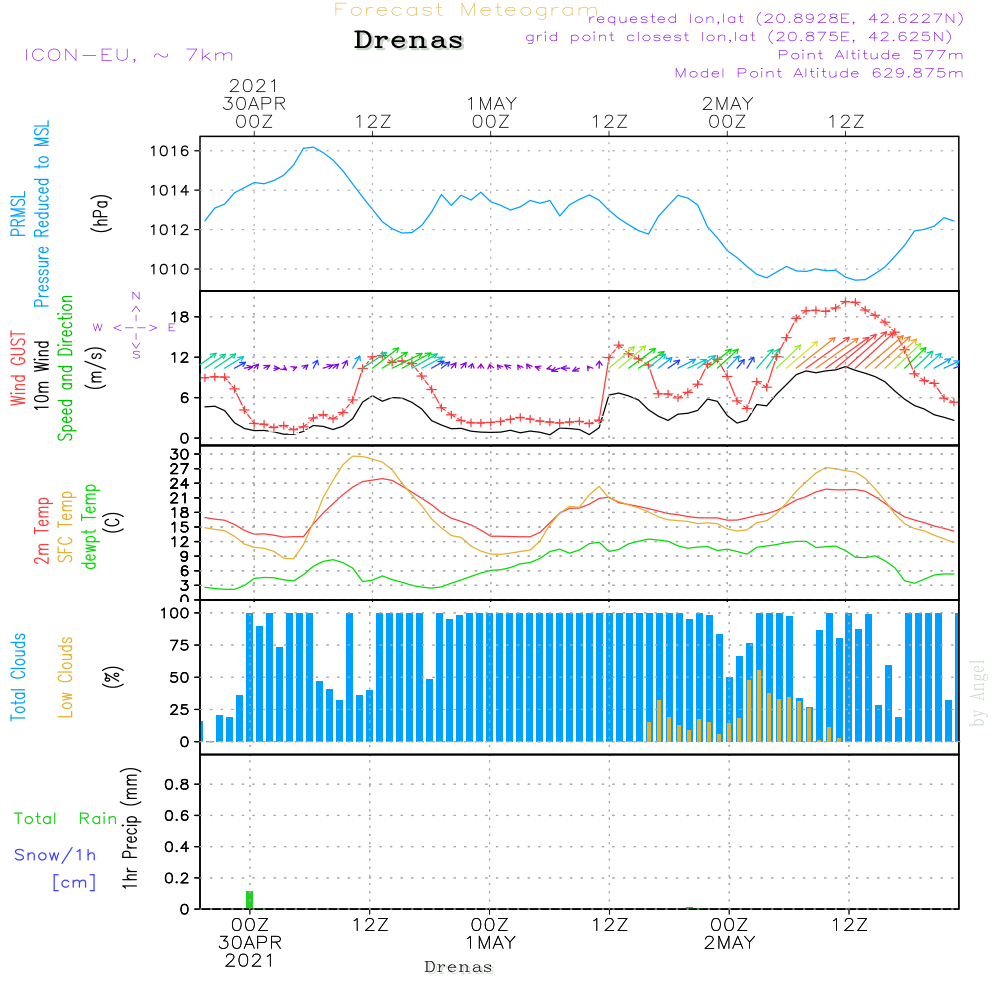Select the "Pressure Reduced to MSL" label

coord(41,214)
